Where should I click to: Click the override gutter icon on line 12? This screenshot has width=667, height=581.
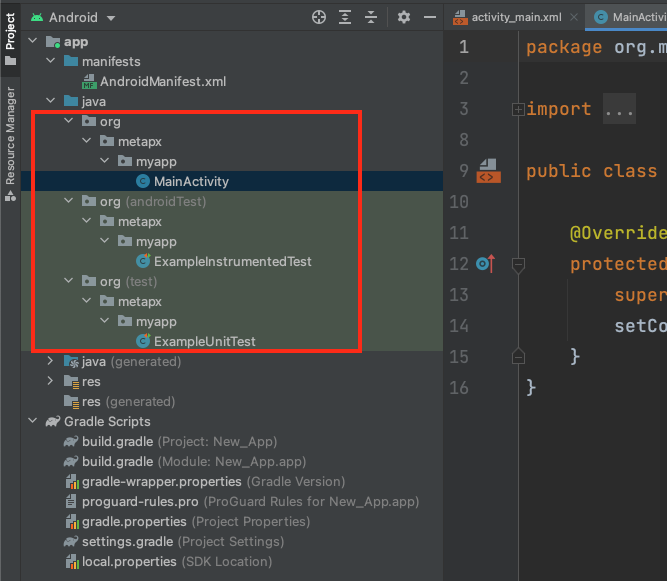485,264
